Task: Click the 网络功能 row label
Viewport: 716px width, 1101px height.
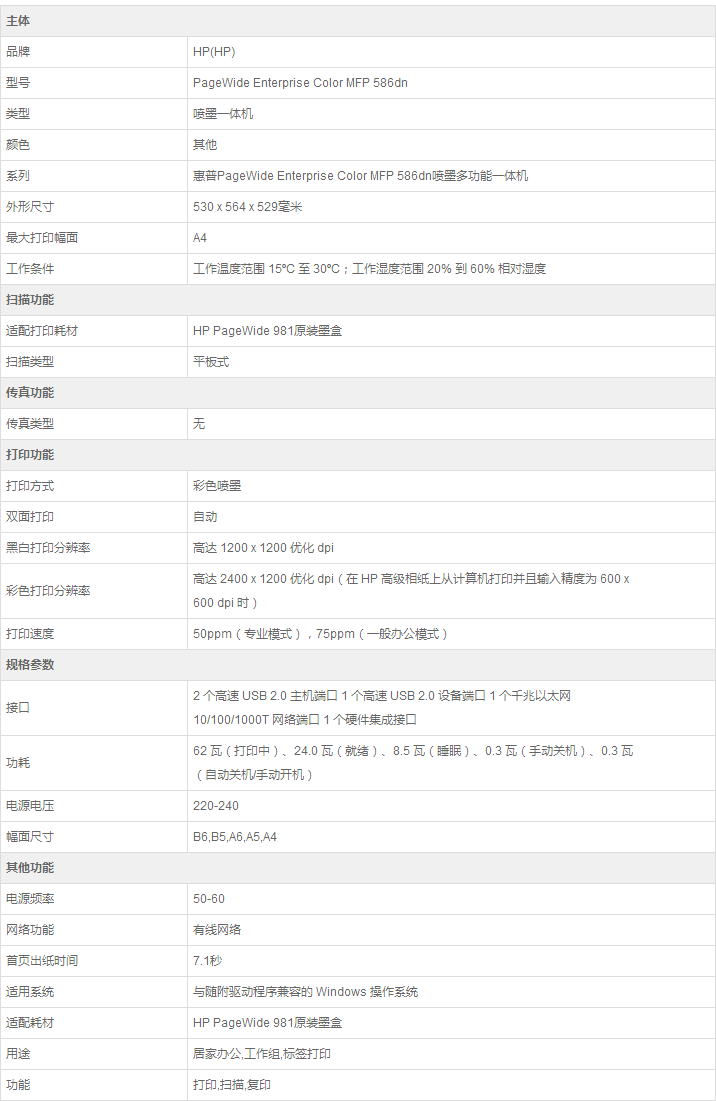Action: coord(29,930)
